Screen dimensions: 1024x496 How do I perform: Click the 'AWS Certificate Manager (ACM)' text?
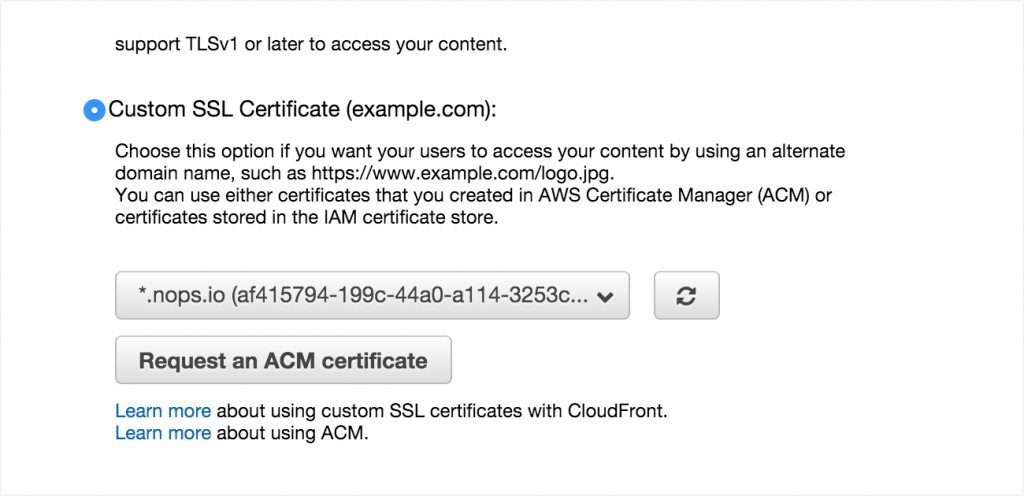point(683,196)
